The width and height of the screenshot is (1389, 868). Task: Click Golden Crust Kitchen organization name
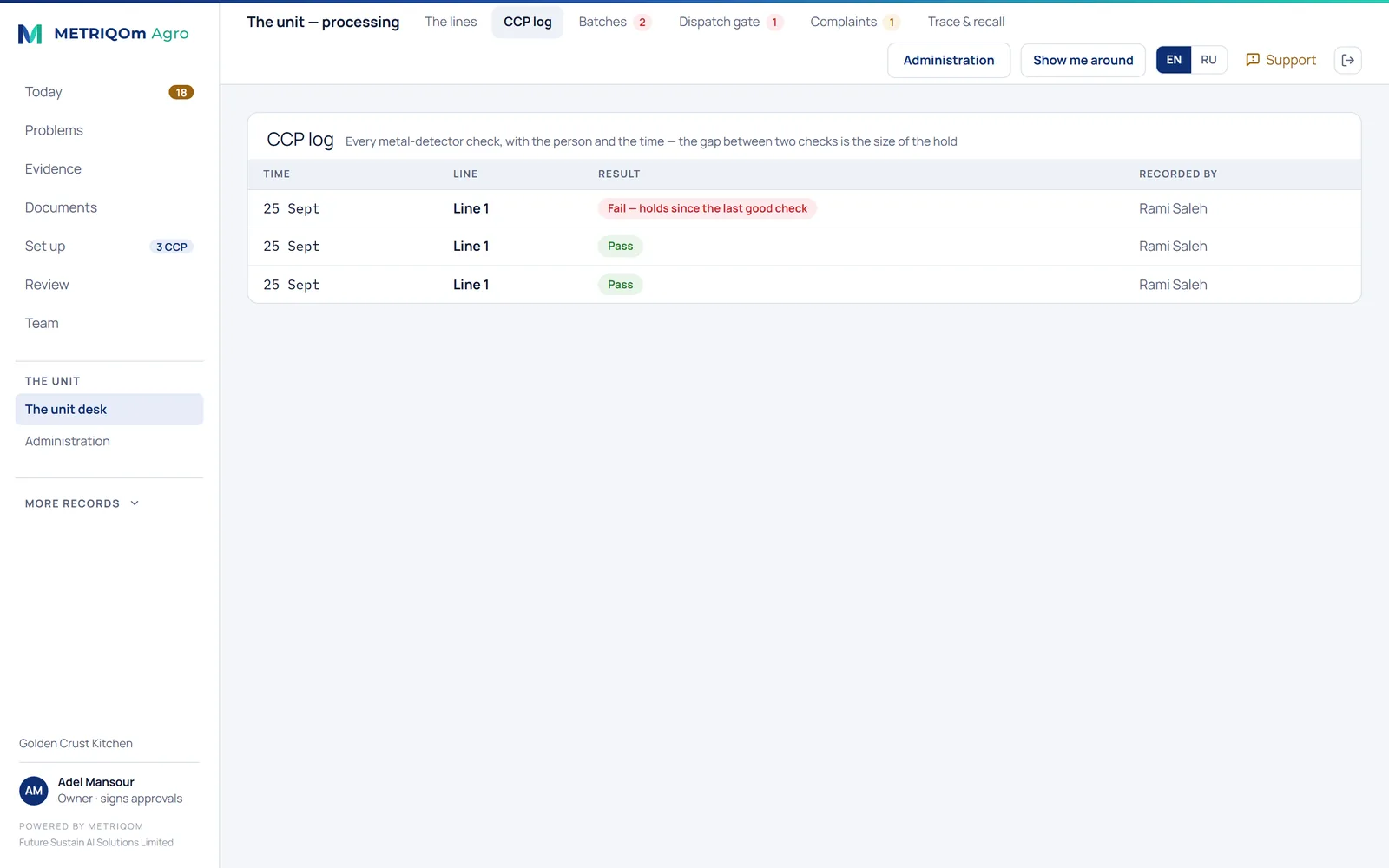[x=76, y=744]
